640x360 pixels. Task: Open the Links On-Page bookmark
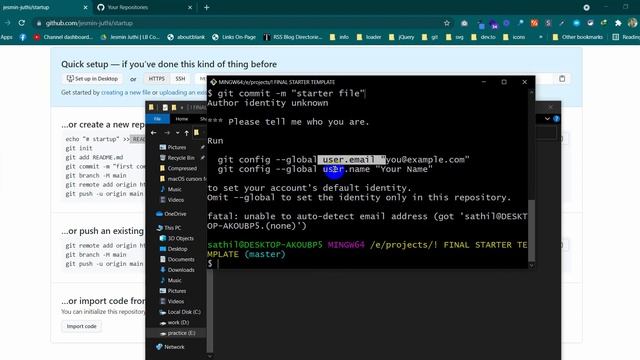[234, 37]
